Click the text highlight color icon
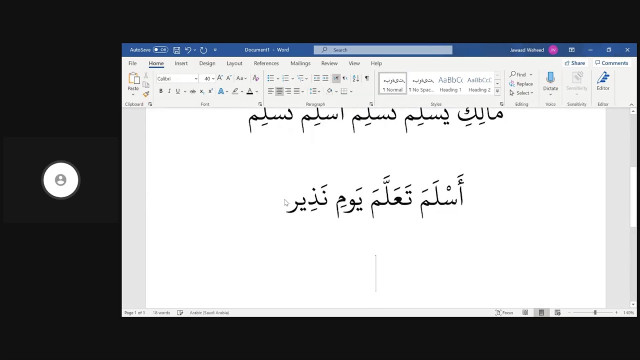Viewport: 640px width, 360px height. 235,91
